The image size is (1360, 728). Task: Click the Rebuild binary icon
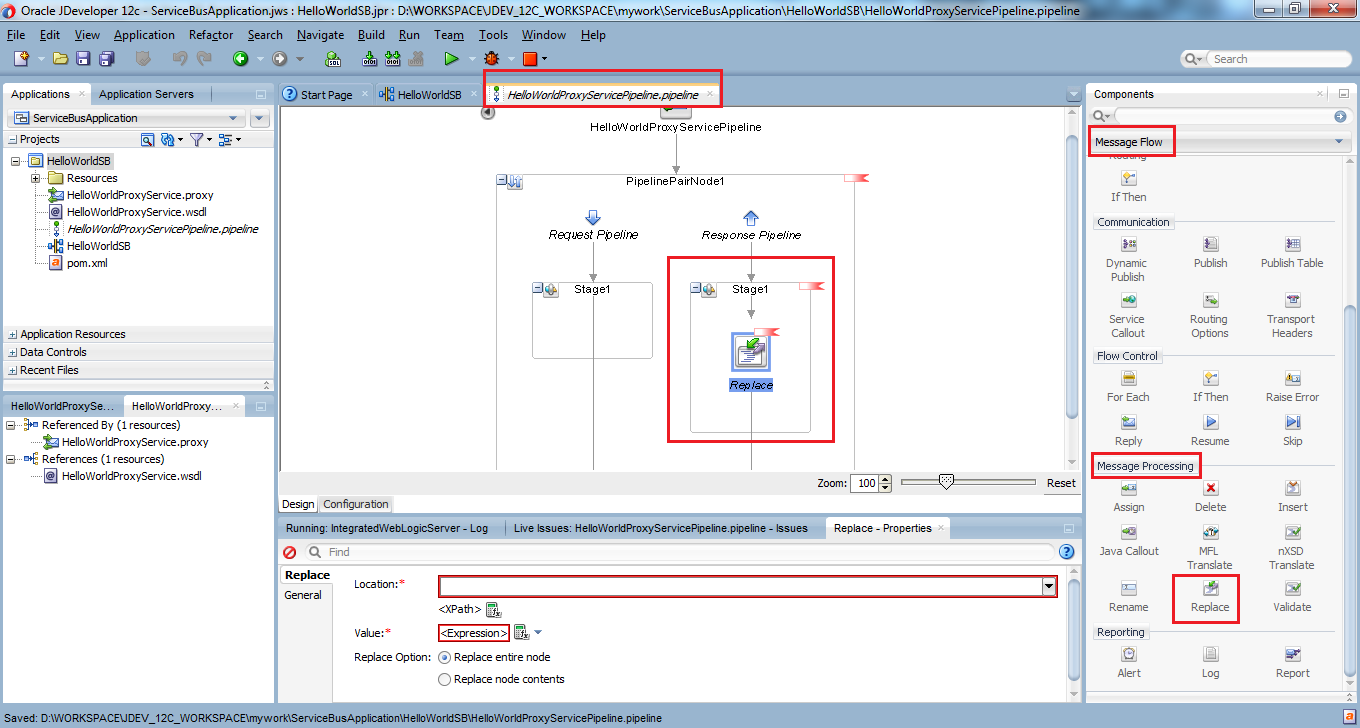click(392, 59)
